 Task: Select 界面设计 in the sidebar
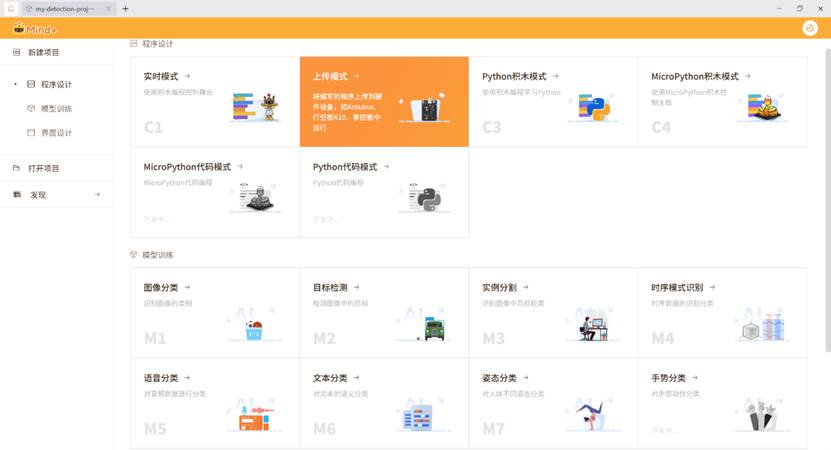point(56,132)
